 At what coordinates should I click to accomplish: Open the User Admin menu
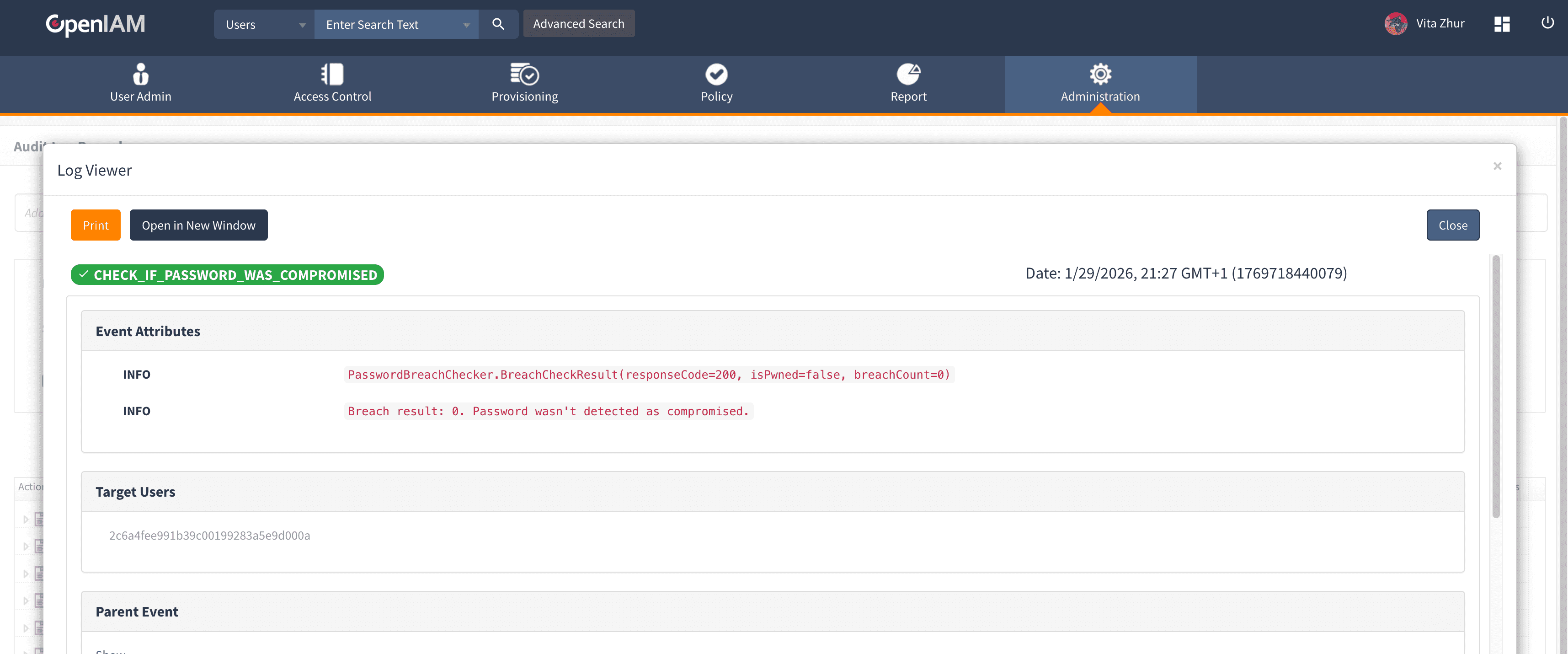pyautogui.click(x=141, y=84)
